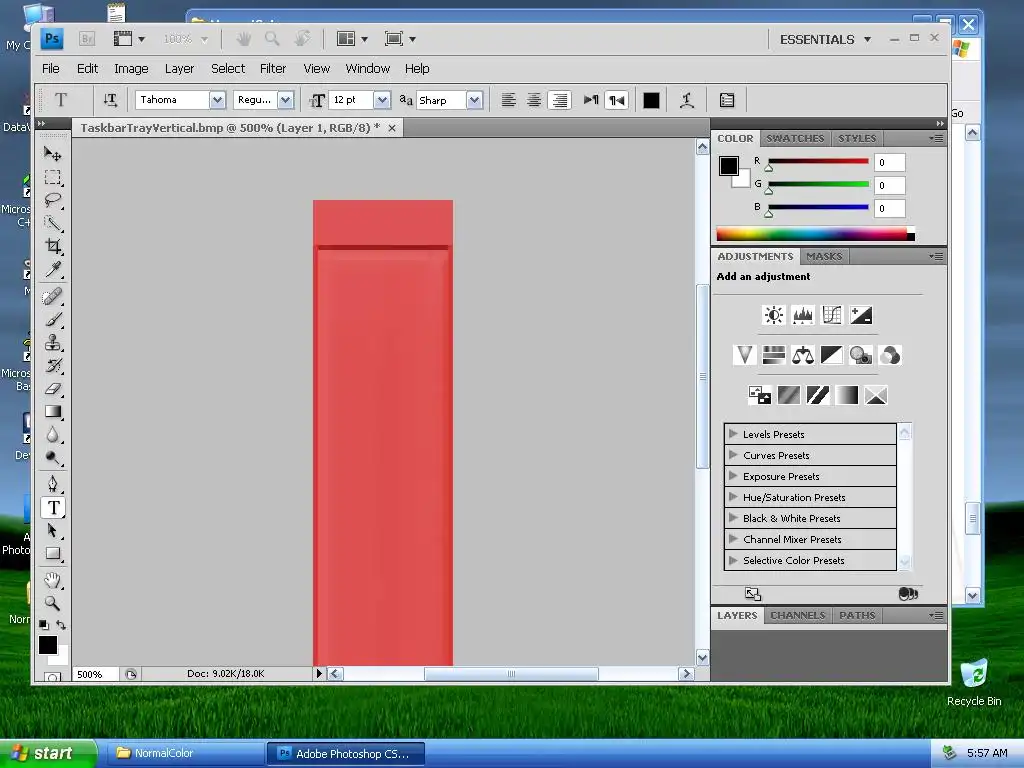The height and width of the screenshot is (768, 1024).
Task: Add a Black & White adjustment
Action: [x=832, y=355]
